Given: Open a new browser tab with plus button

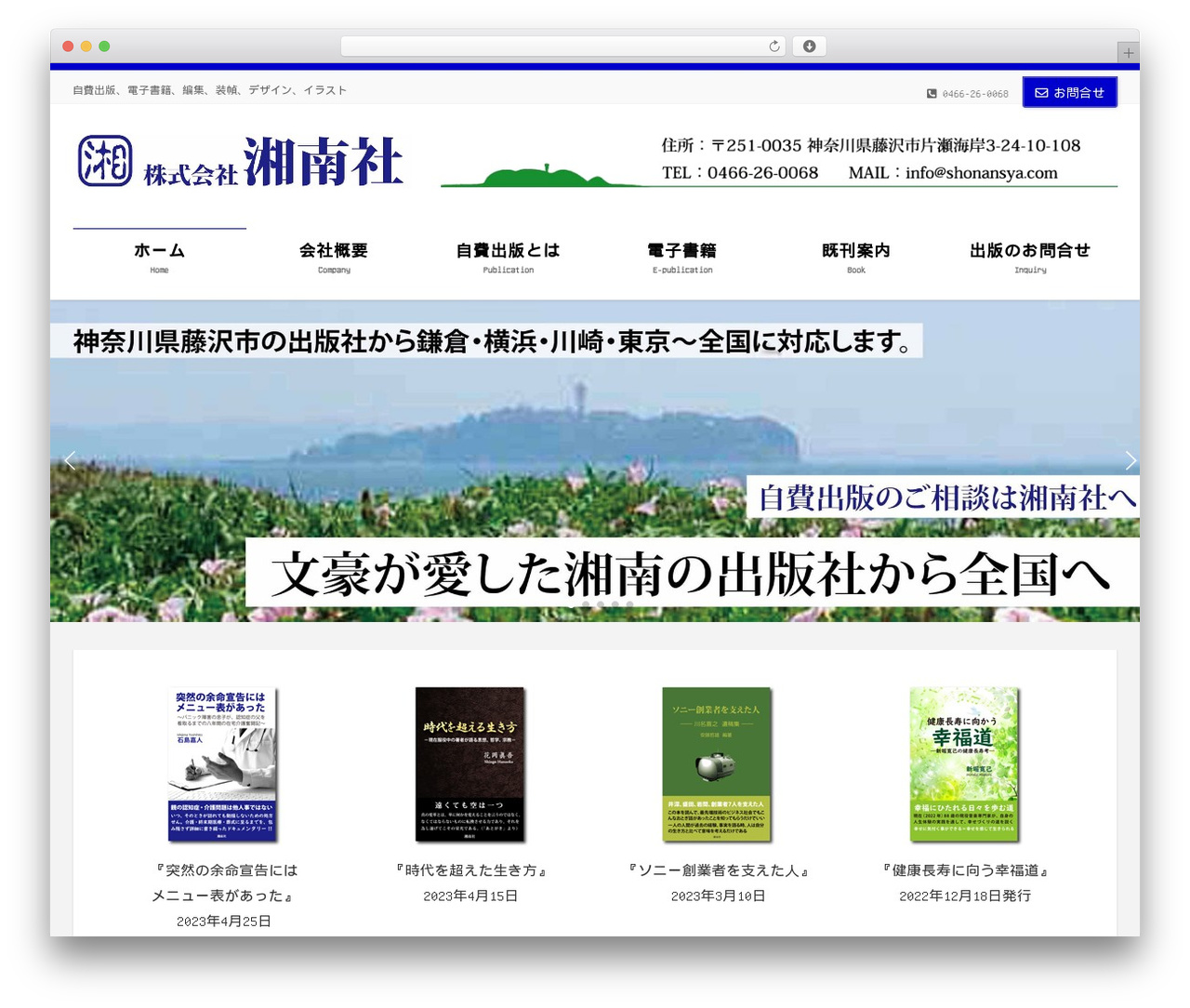Looking at the screenshot, I should 1129,53.
